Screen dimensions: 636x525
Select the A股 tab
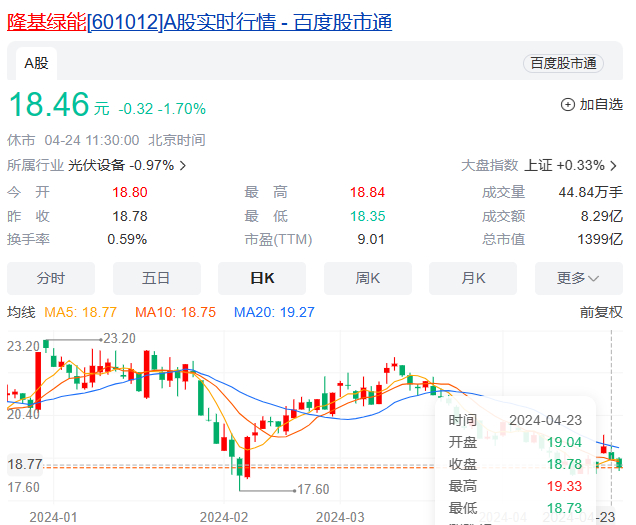(x=37, y=63)
